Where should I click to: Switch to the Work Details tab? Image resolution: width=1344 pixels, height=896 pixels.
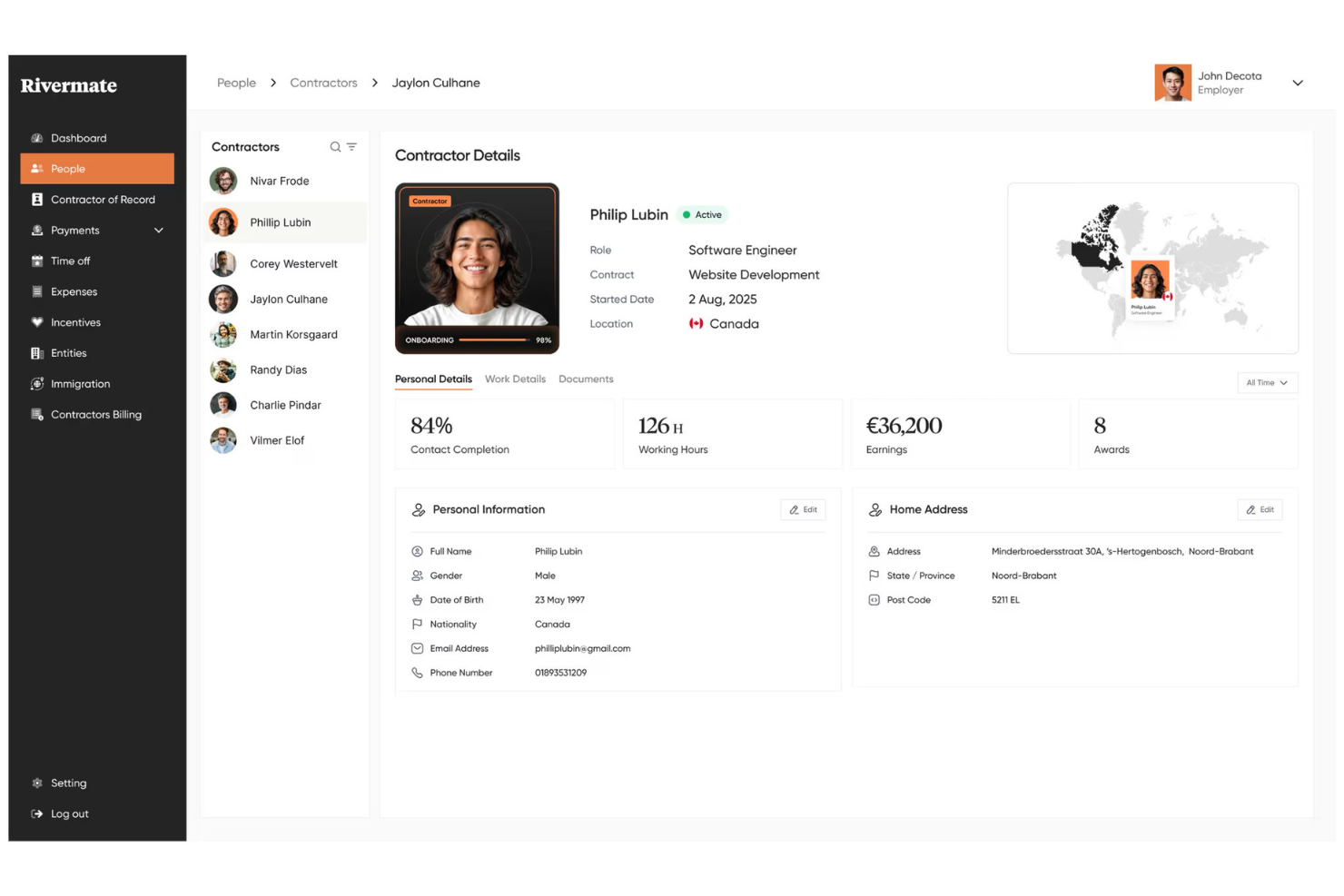point(515,379)
